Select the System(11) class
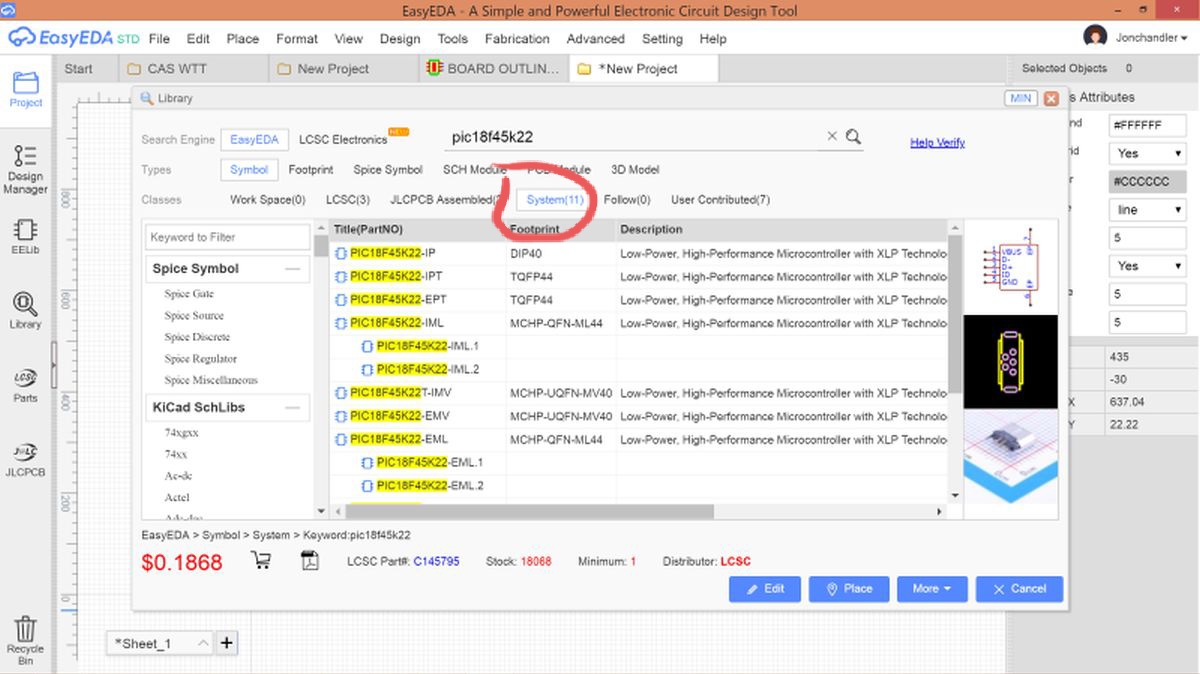 click(555, 200)
